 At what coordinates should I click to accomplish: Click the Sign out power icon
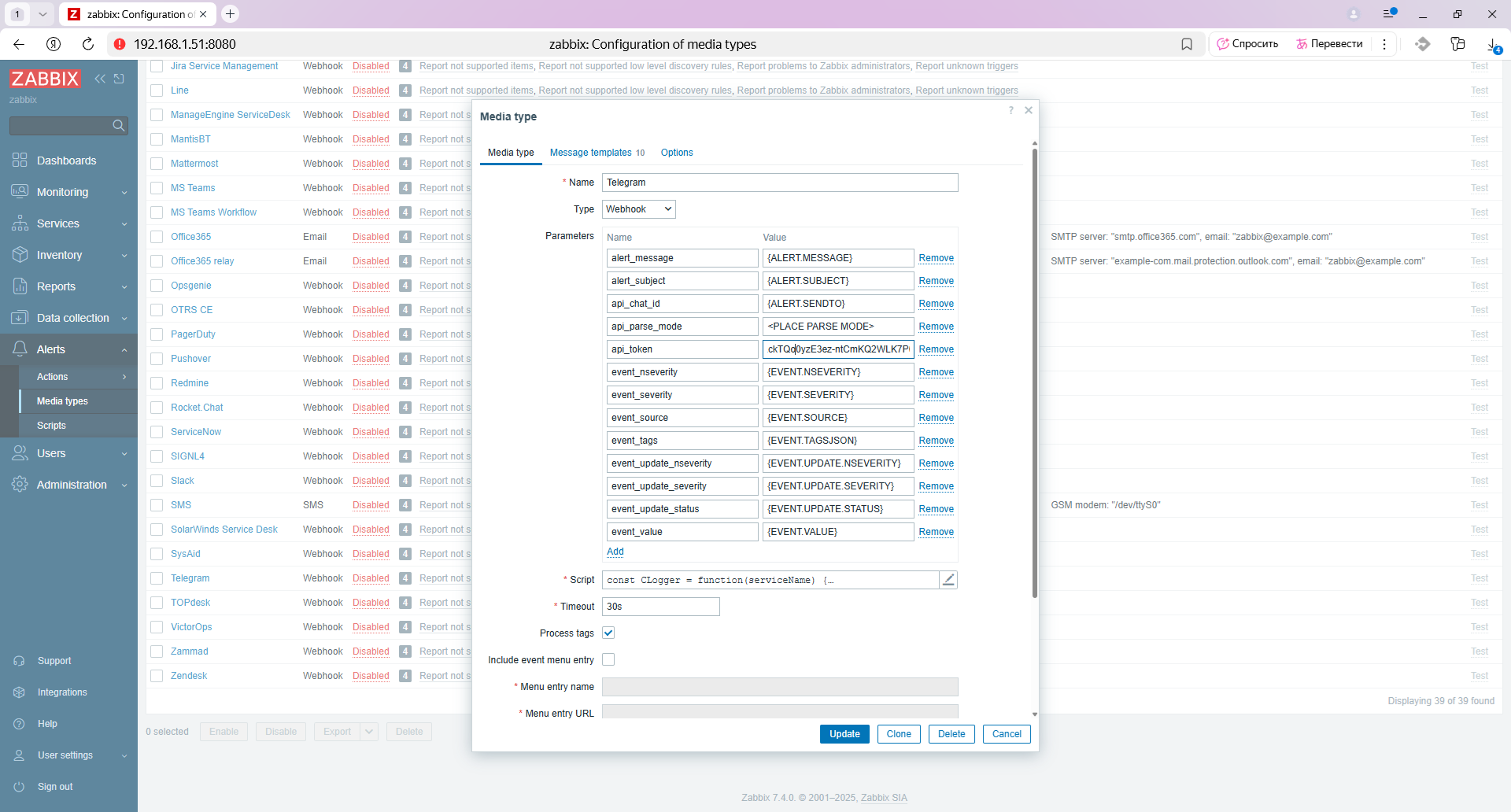20,787
